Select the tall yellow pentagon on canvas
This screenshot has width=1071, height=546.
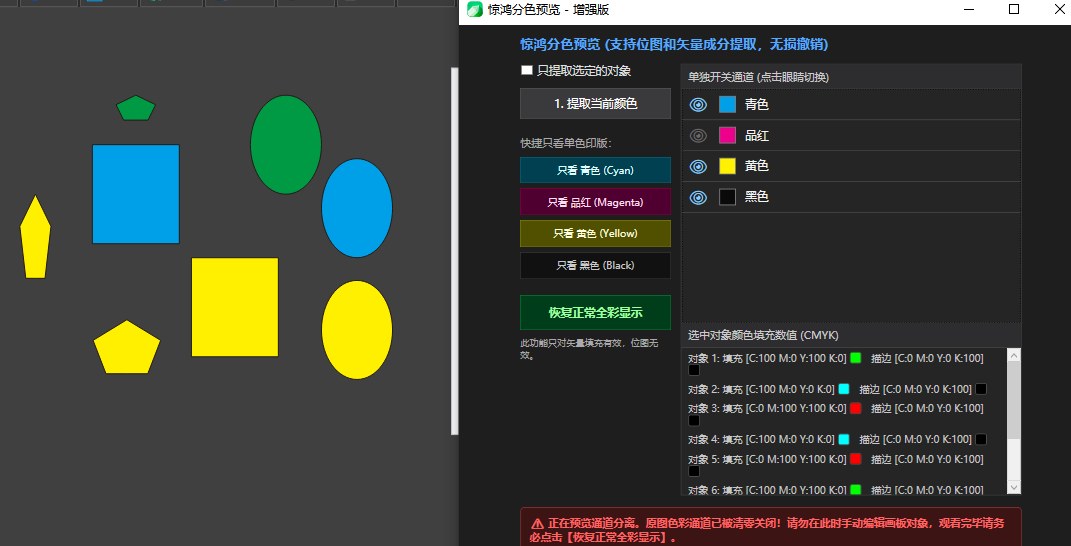(36, 237)
